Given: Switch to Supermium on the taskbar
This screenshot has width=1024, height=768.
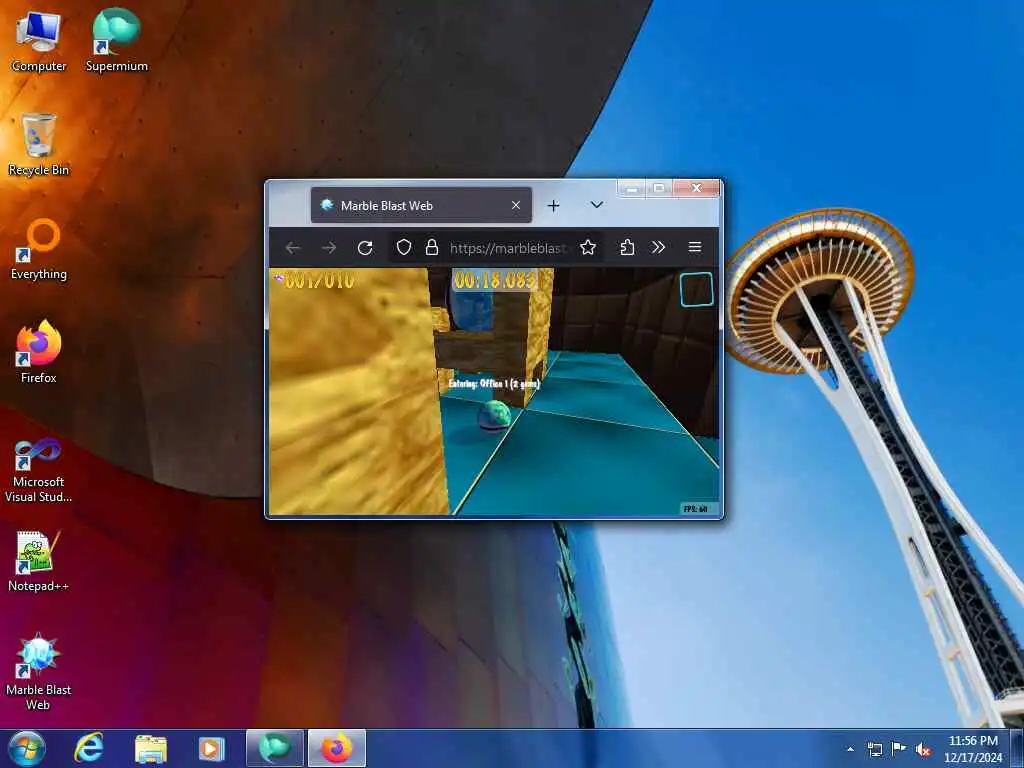Looking at the screenshot, I should [x=274, y=748].
